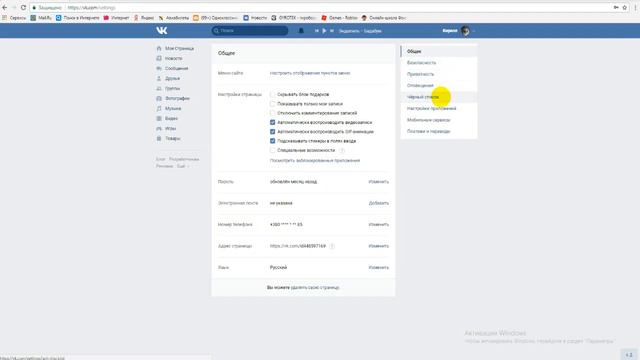This screenshot has width=640, height=360.
Task: Open the Приватность settings tab
Action: (439, 74)
